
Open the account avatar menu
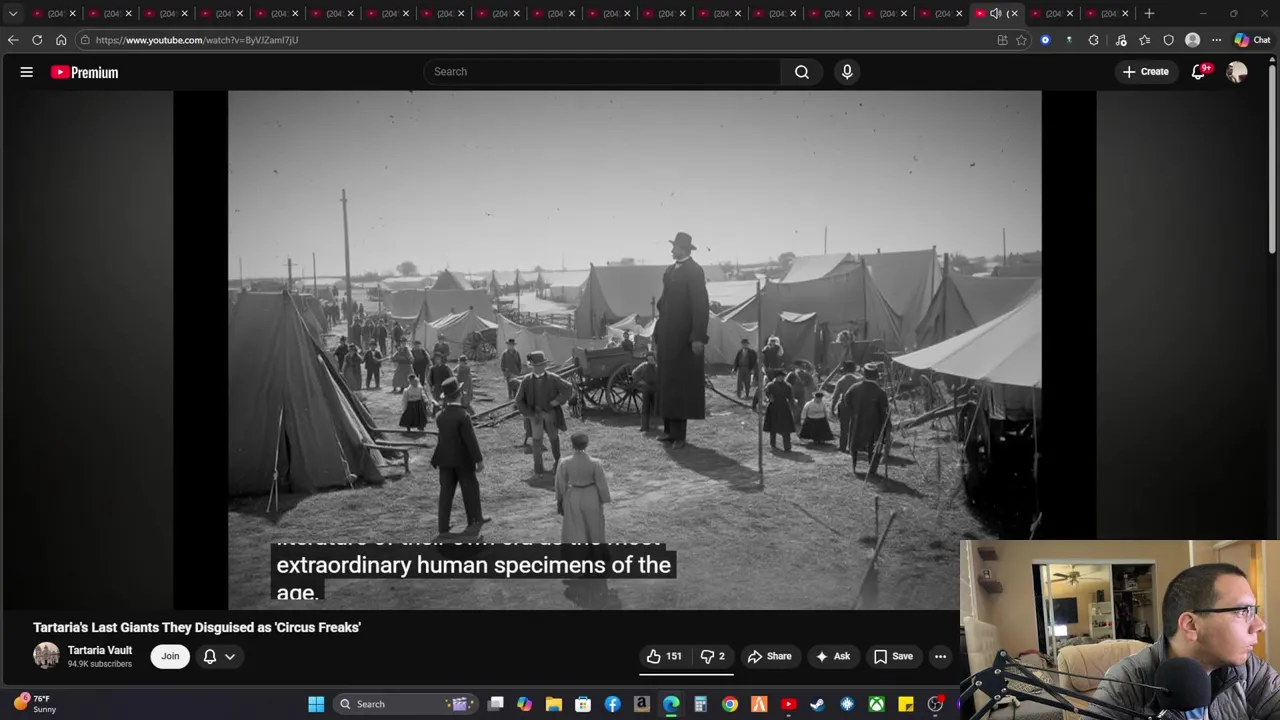tap(1237, 72)
